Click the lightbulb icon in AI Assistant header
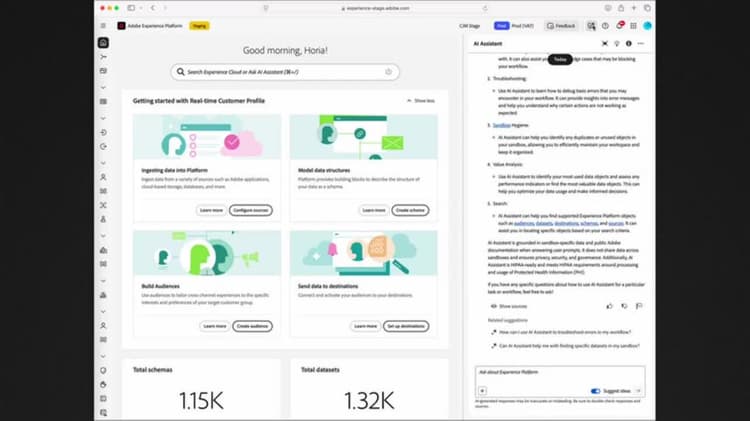Screen dimensions: 750x421 [x=617, y=44]
